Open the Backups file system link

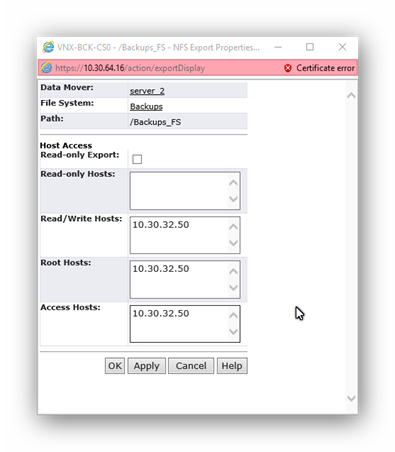pyautogui.click(x=146, y=106)
